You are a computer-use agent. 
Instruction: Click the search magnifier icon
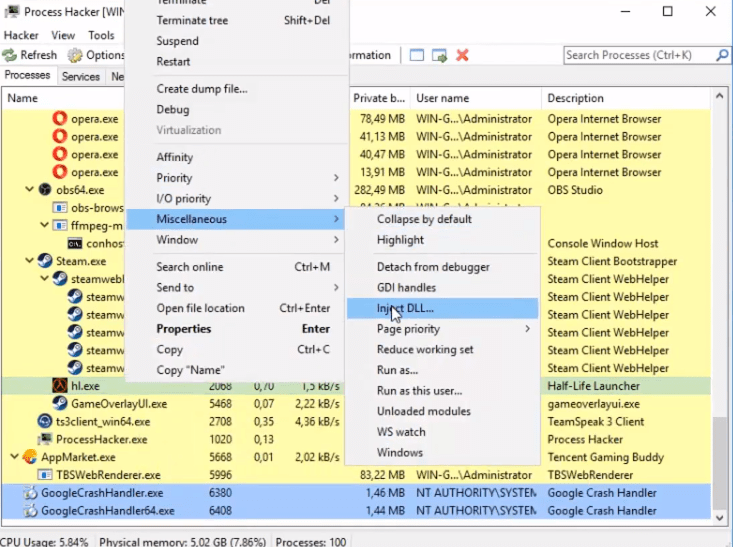click(x=722, y=55)
